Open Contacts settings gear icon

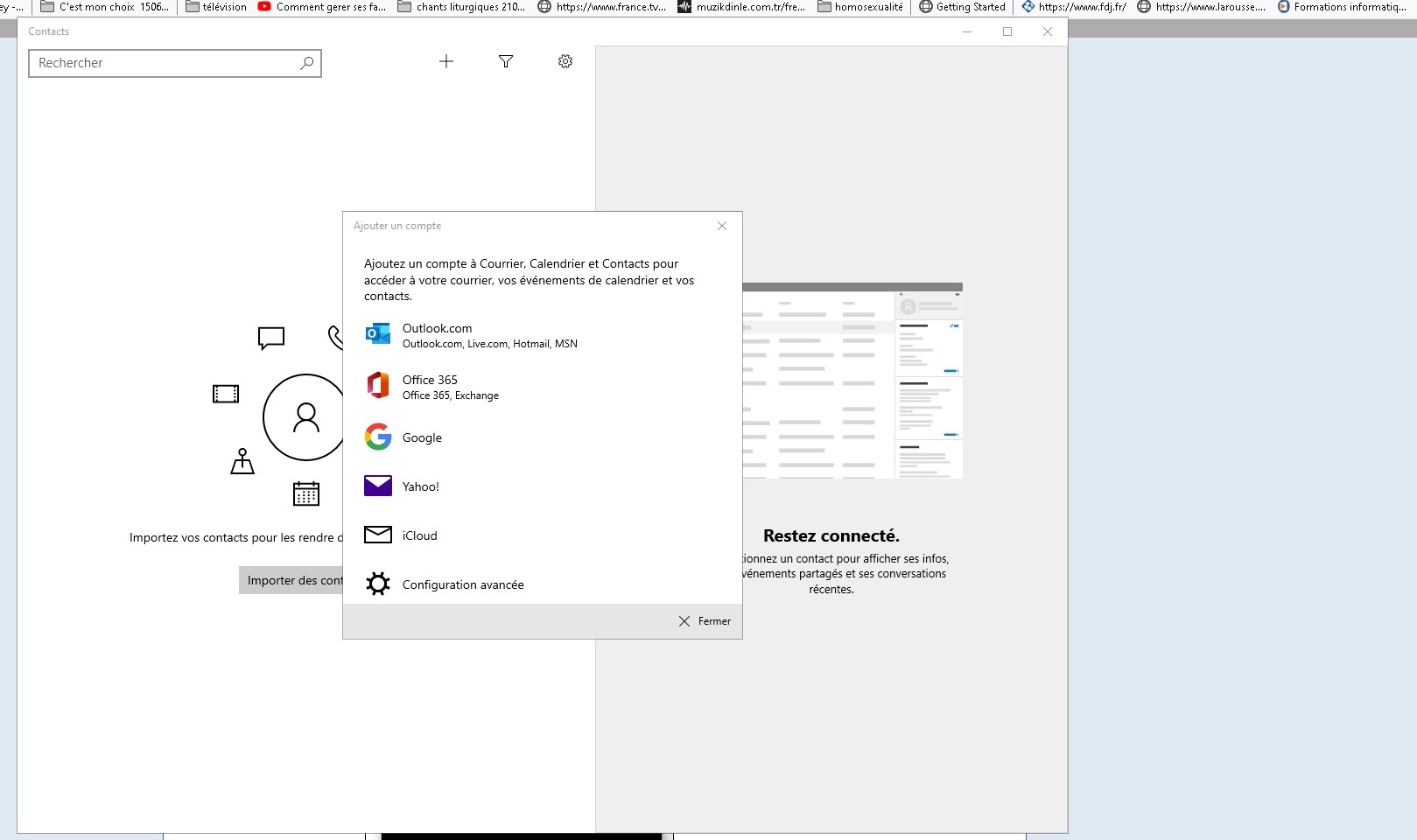[565, 61]
